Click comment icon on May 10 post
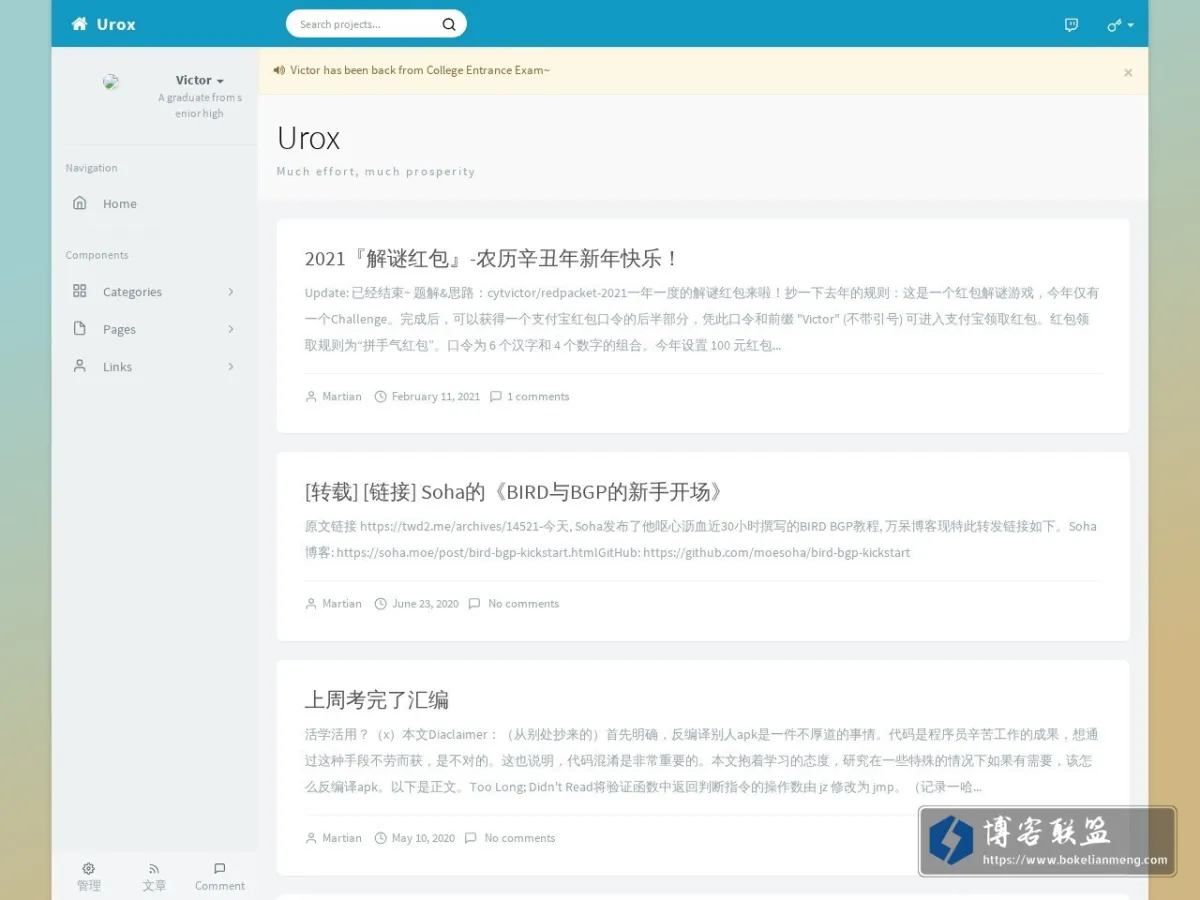 470,838
